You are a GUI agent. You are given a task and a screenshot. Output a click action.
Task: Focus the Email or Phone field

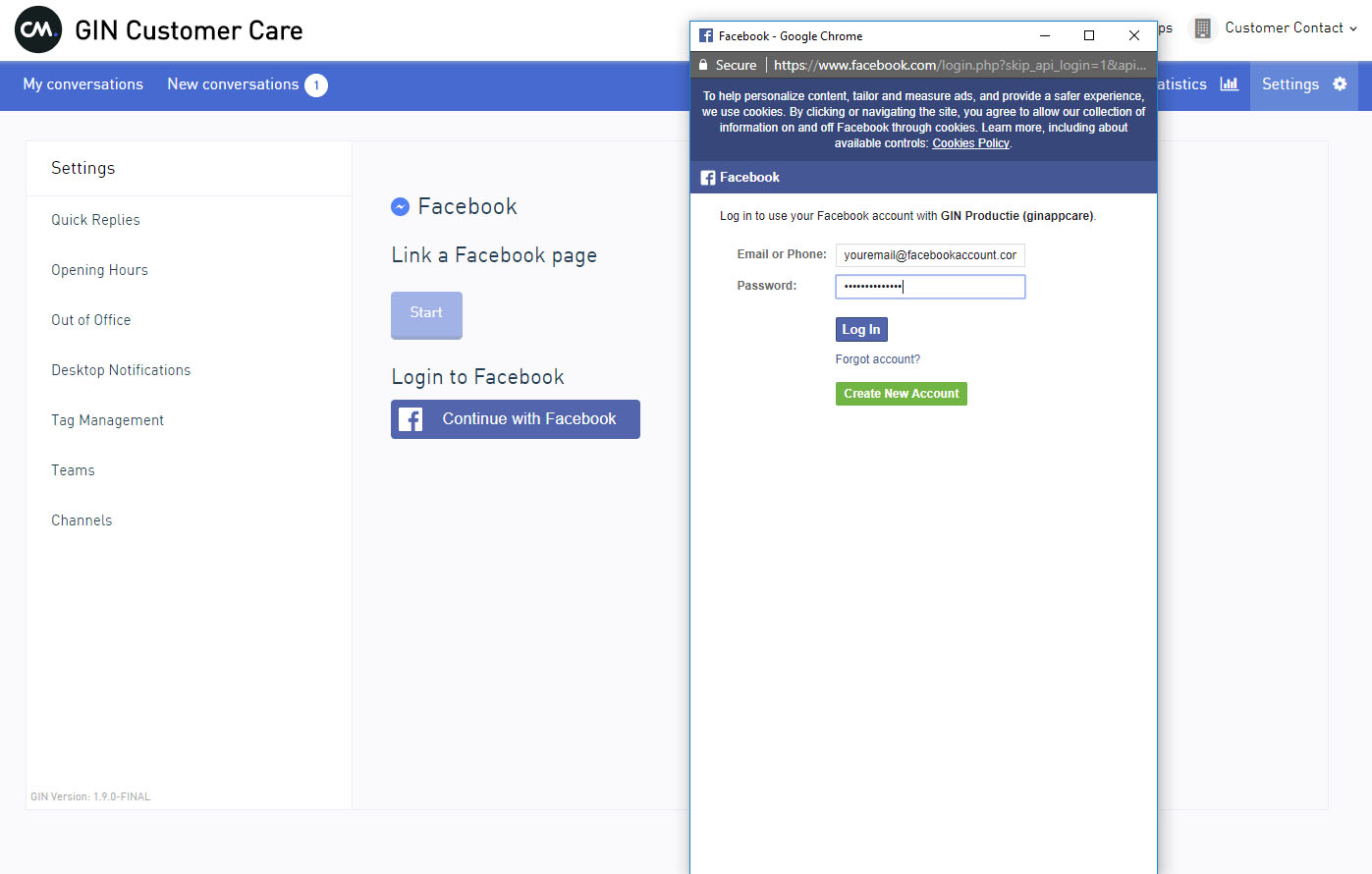point(930,255)
